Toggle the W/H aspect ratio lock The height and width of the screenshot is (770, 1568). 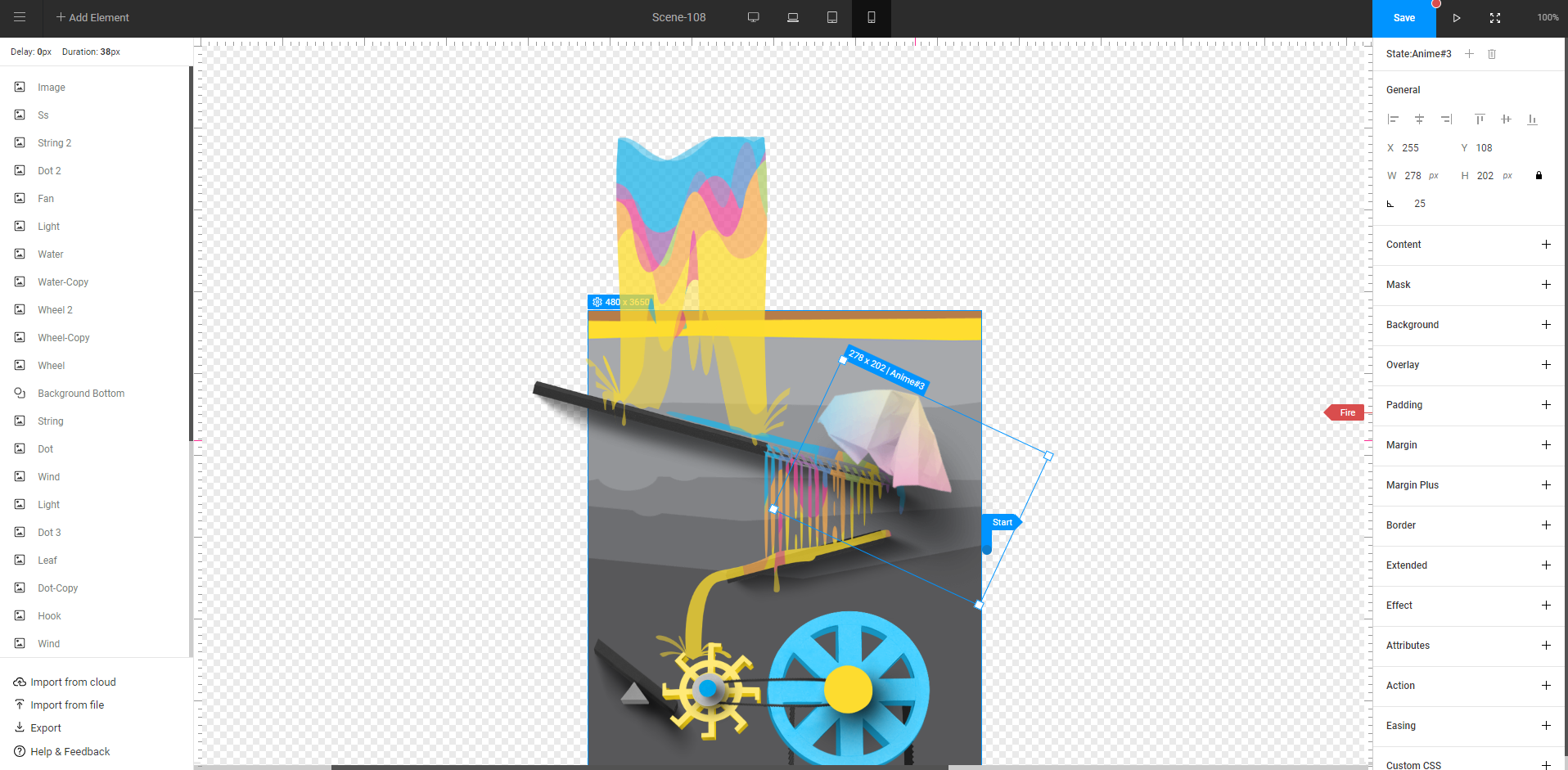(x=1538, y=175)
